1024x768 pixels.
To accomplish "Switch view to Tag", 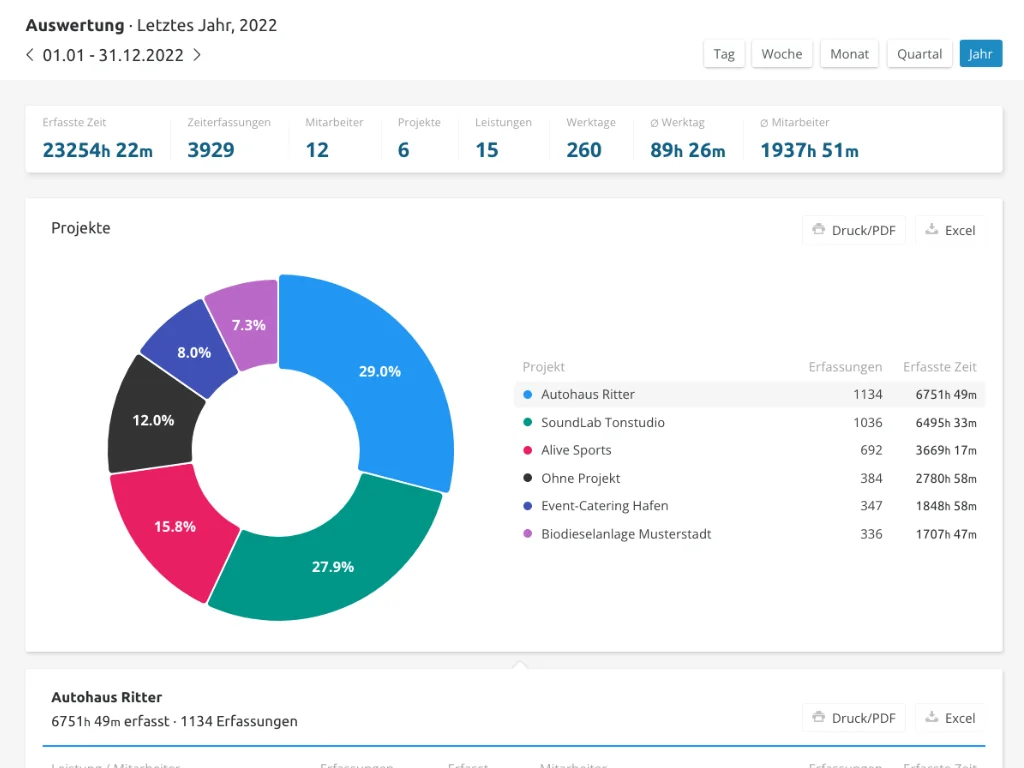I will click(x=724, y=54).
